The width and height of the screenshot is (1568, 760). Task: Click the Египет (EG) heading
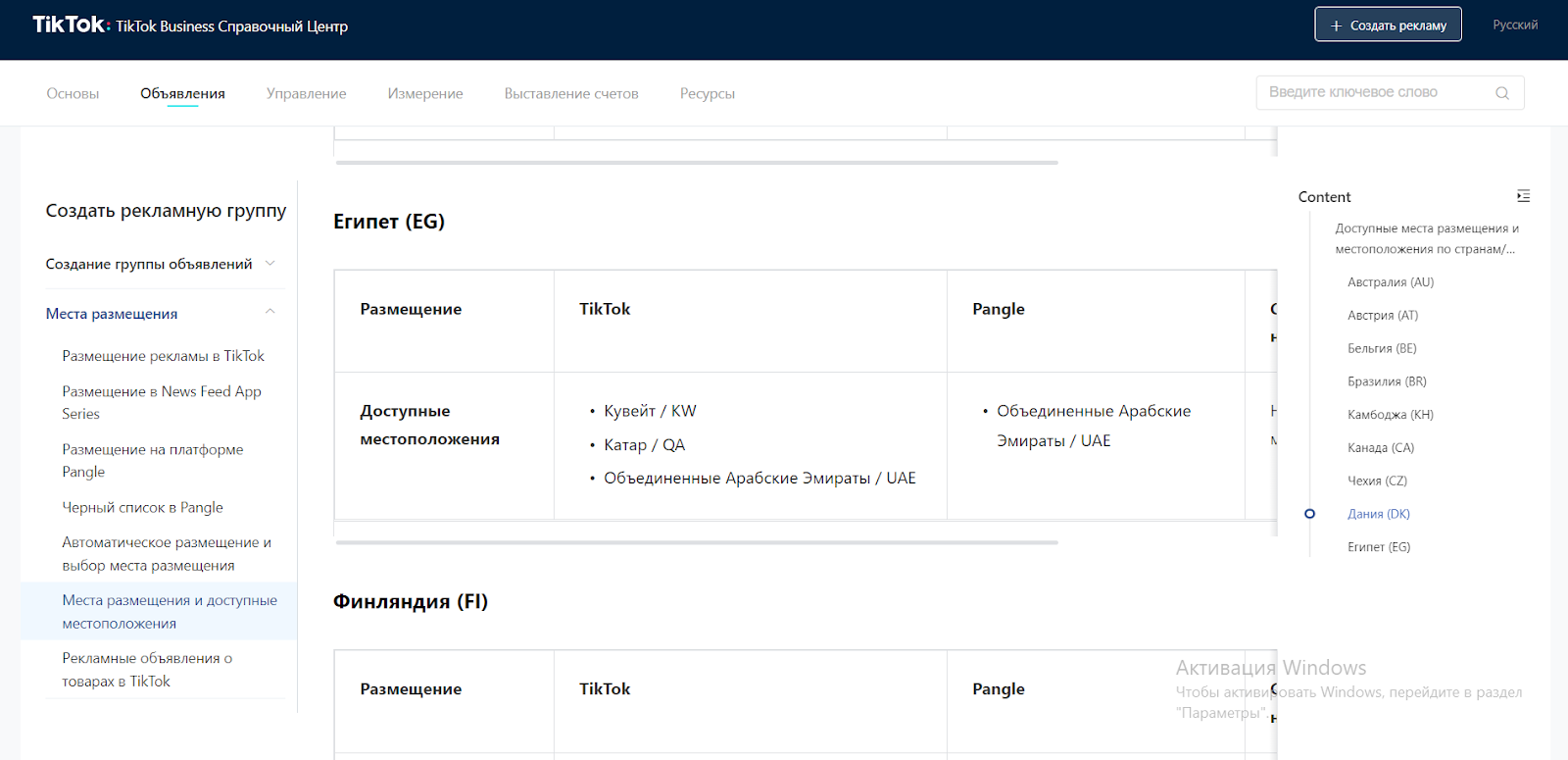pyautogui.click(x=389, y=222)
